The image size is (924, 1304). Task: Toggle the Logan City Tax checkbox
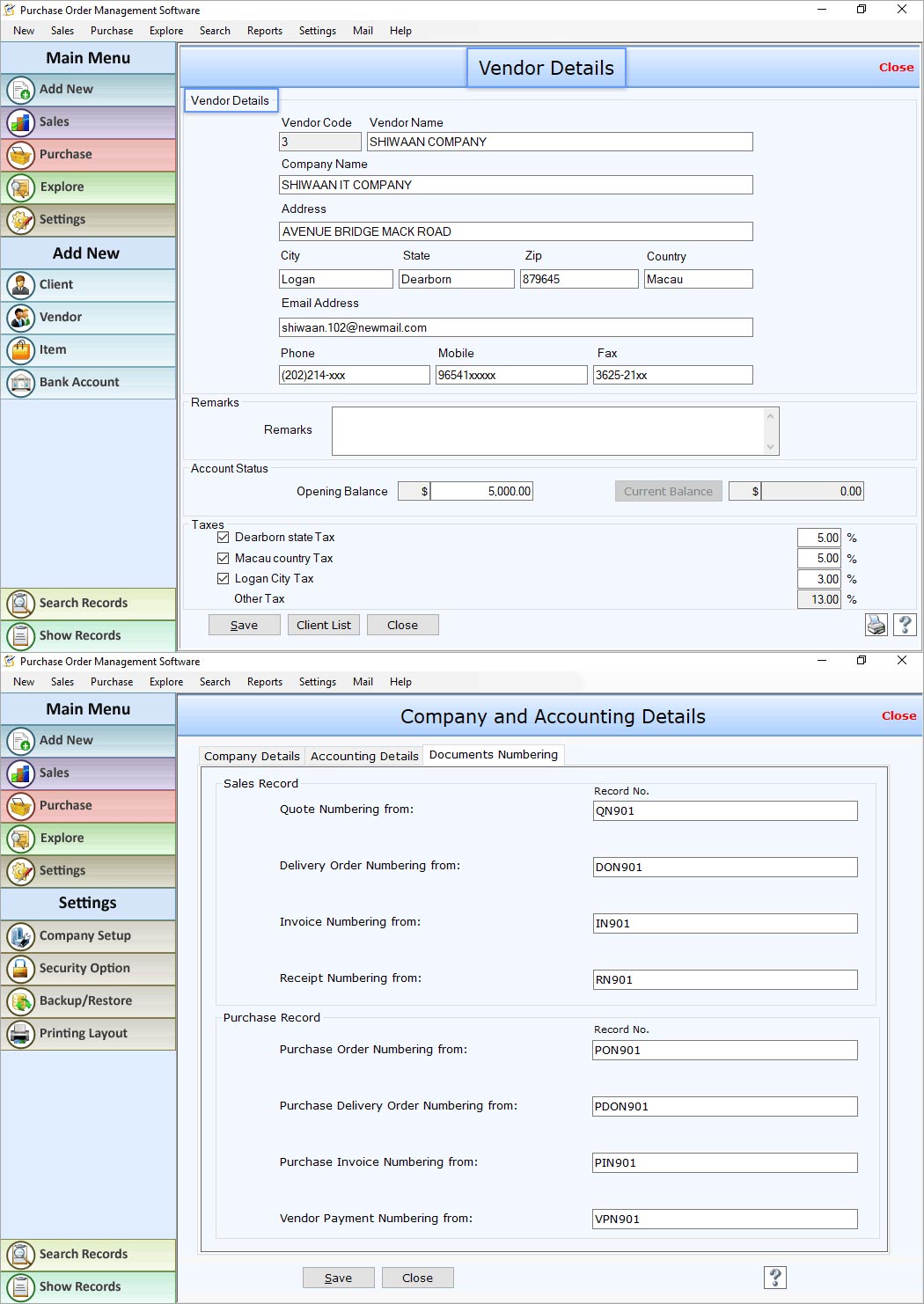pyautogui.click(x=224, y=578)
